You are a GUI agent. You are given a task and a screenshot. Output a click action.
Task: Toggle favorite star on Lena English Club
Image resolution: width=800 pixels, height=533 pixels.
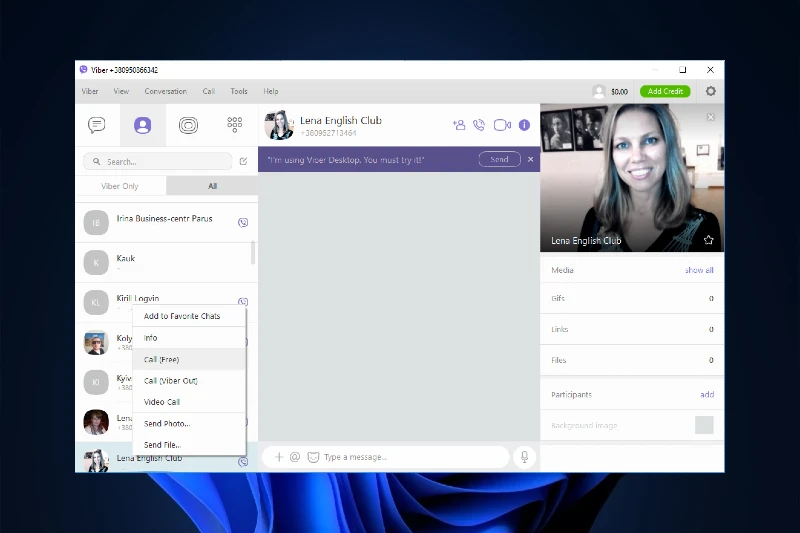point(708,240)
